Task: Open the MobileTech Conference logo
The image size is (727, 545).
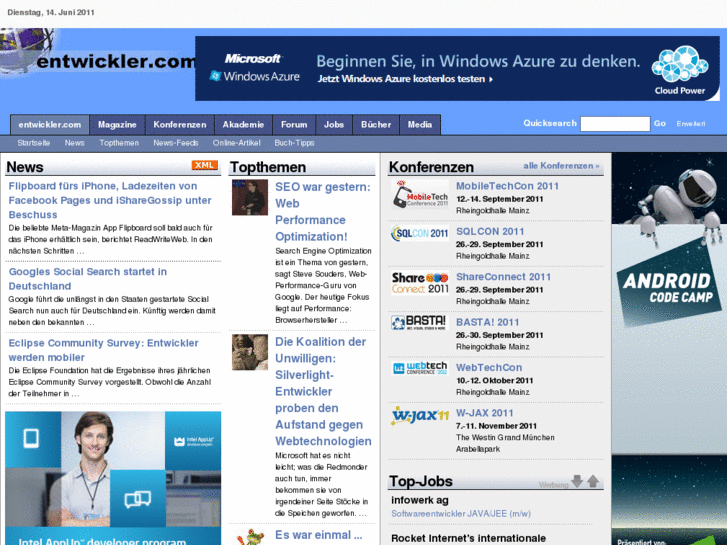Action: 420,195
